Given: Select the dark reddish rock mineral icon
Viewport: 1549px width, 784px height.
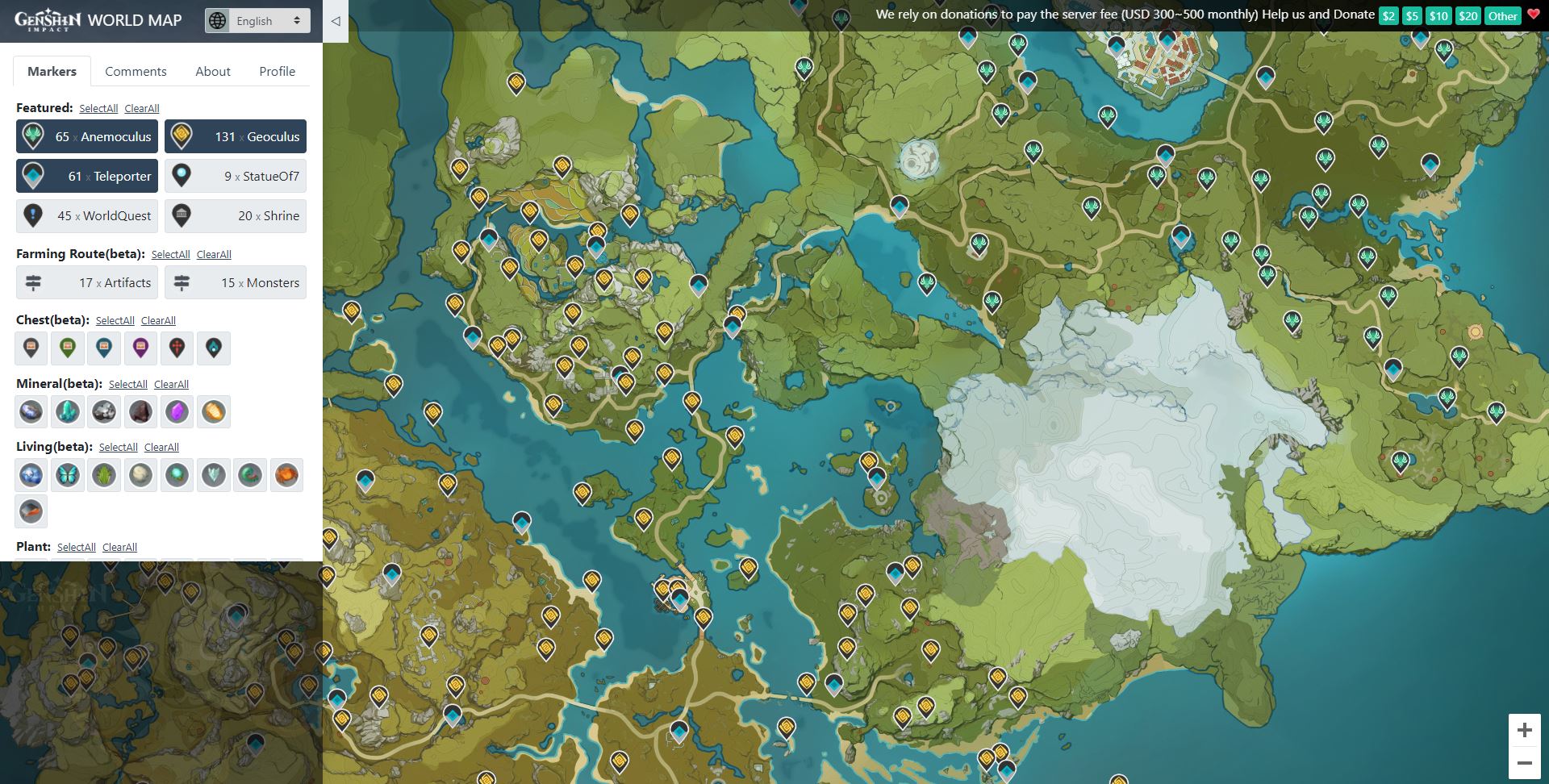Looking at the screenshot, I should 140,412.
